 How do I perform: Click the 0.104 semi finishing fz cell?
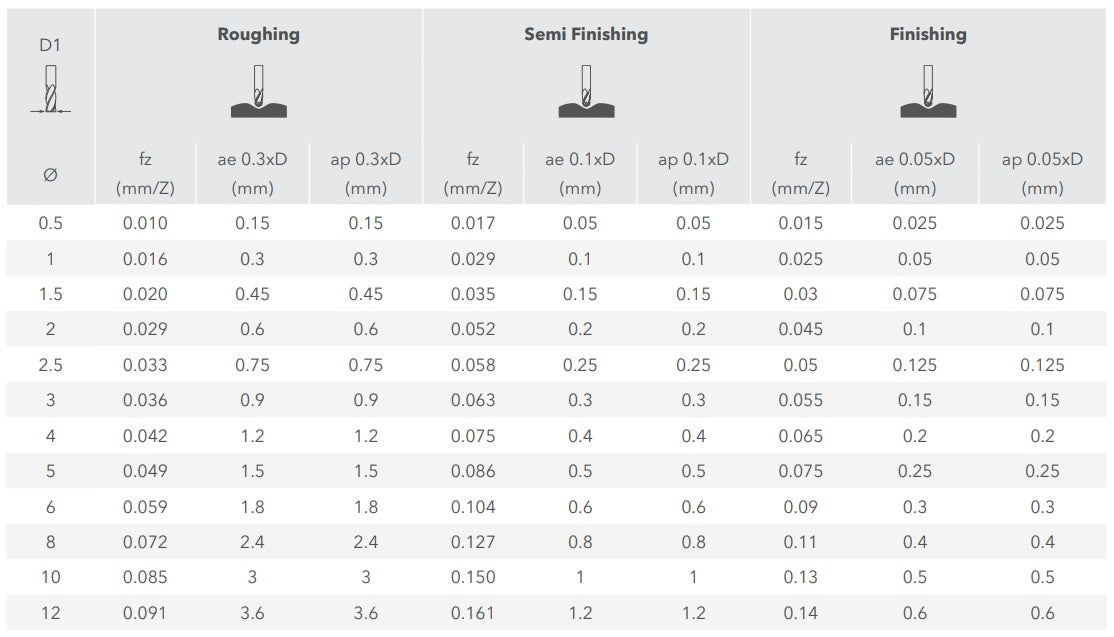click(x=472, y=507)
